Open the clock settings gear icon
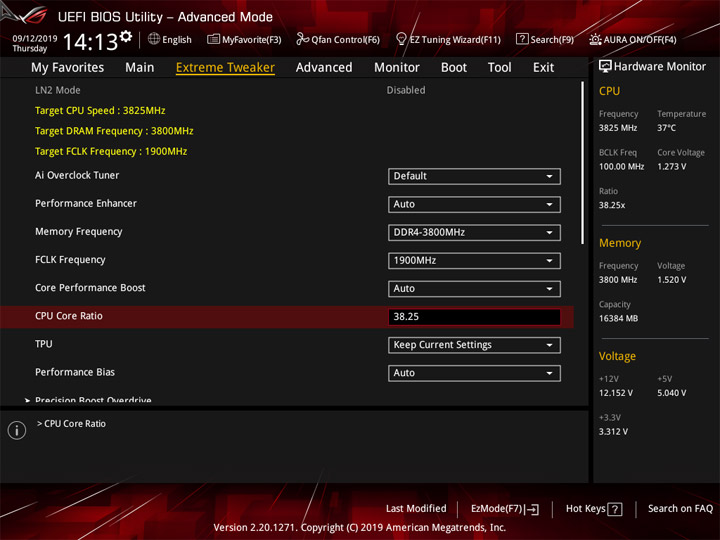The height and width of the screenshot is (540, 720). click(126, 36)
